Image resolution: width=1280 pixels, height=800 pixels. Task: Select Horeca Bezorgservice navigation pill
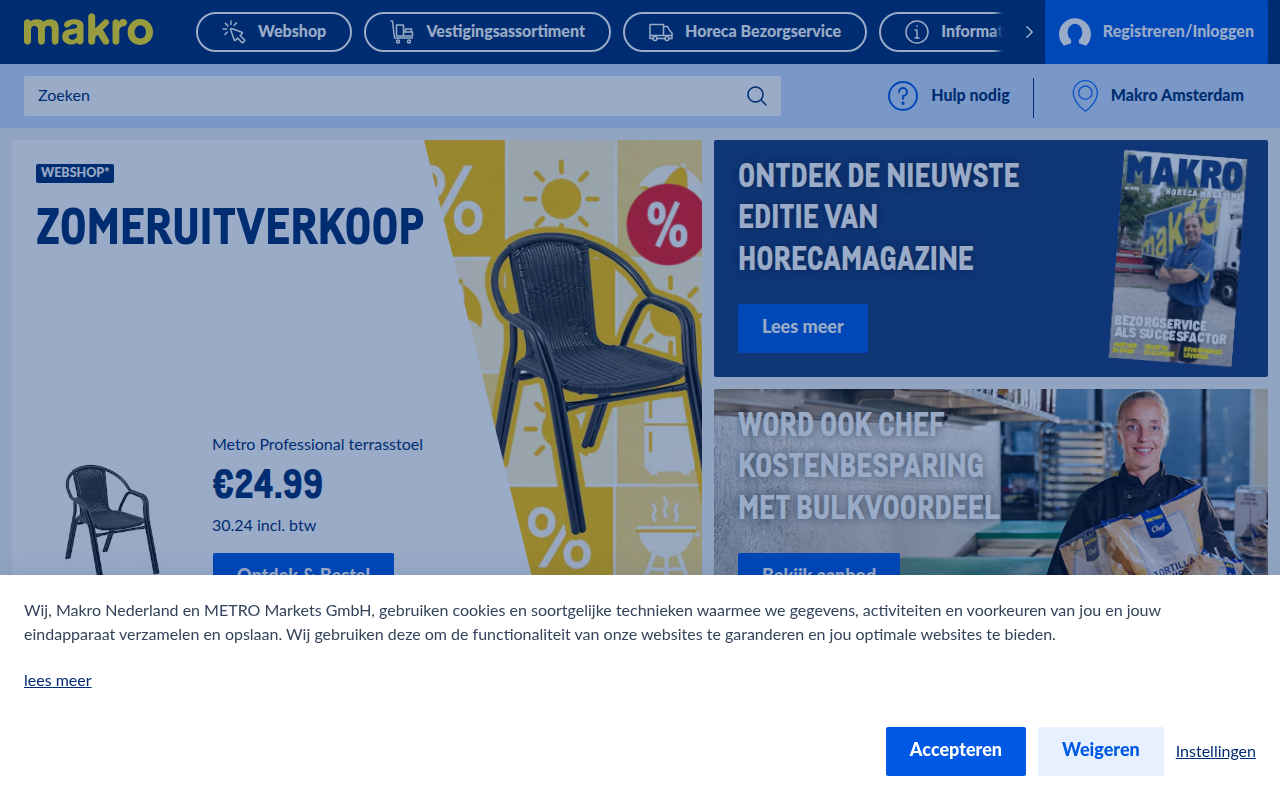pos(745,32)
